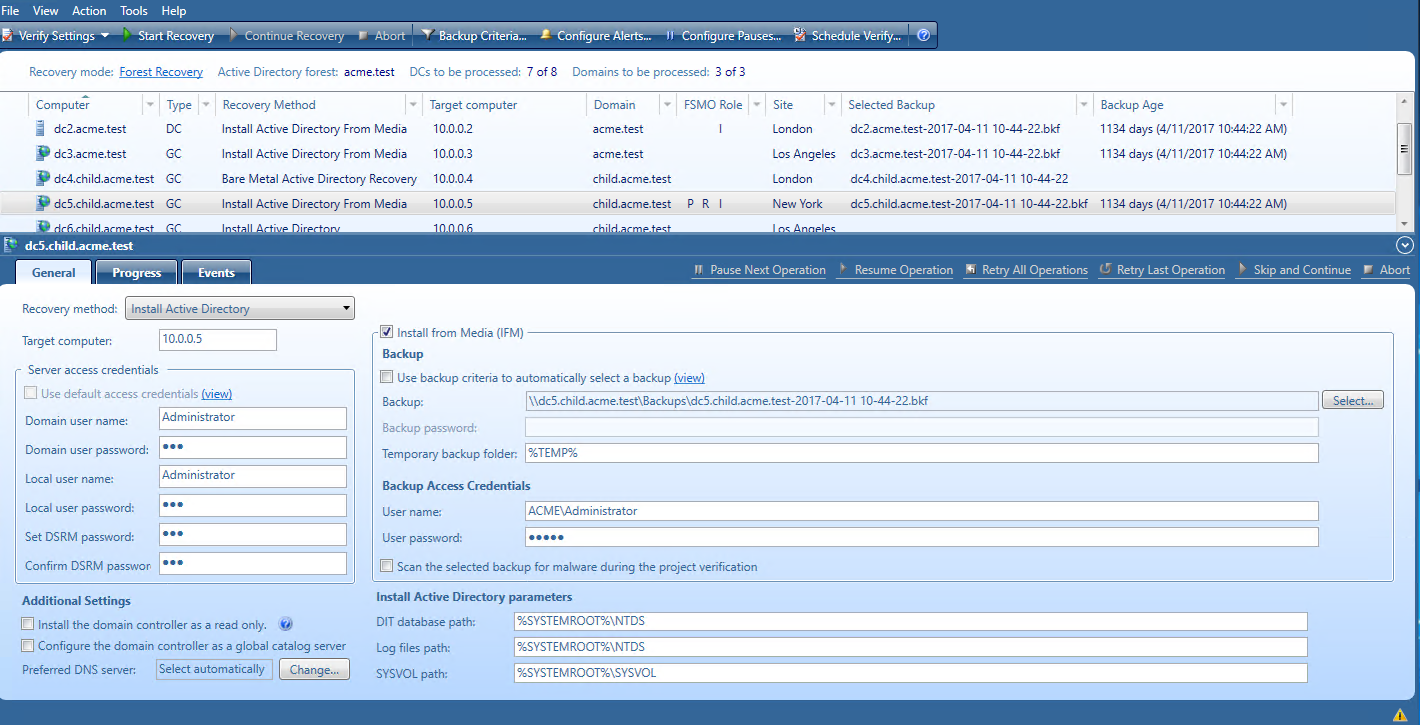
Task: Click the read-only domain controller info icon
Action: click(x=285, y=624)
